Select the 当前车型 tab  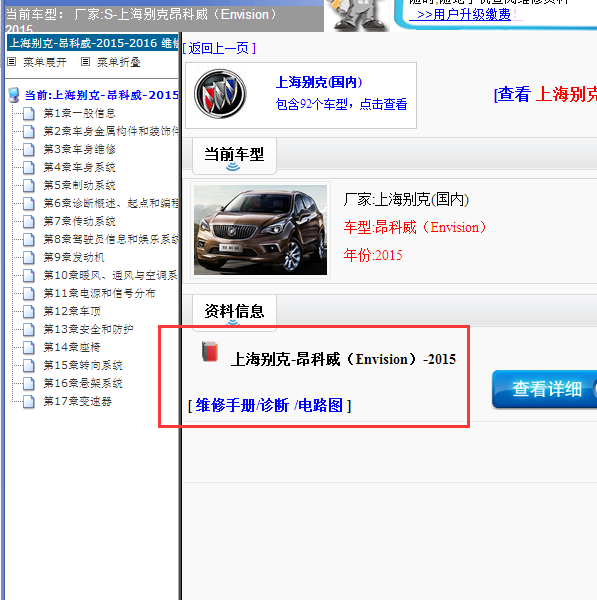pos(234,156)
